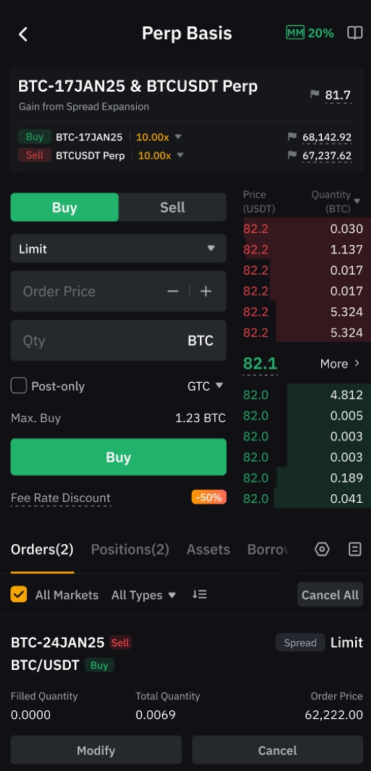This screenshot has width=371, height=771.
Task: Decrease order price with minus icon
Action: (x=172, y=291)
